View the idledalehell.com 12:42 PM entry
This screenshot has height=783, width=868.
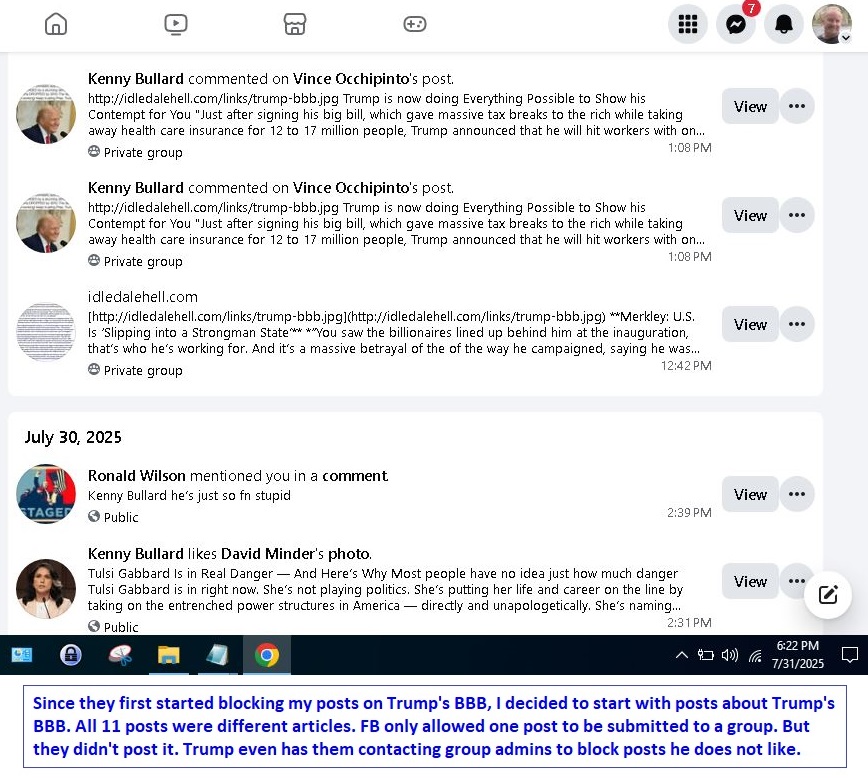[750, 324]
